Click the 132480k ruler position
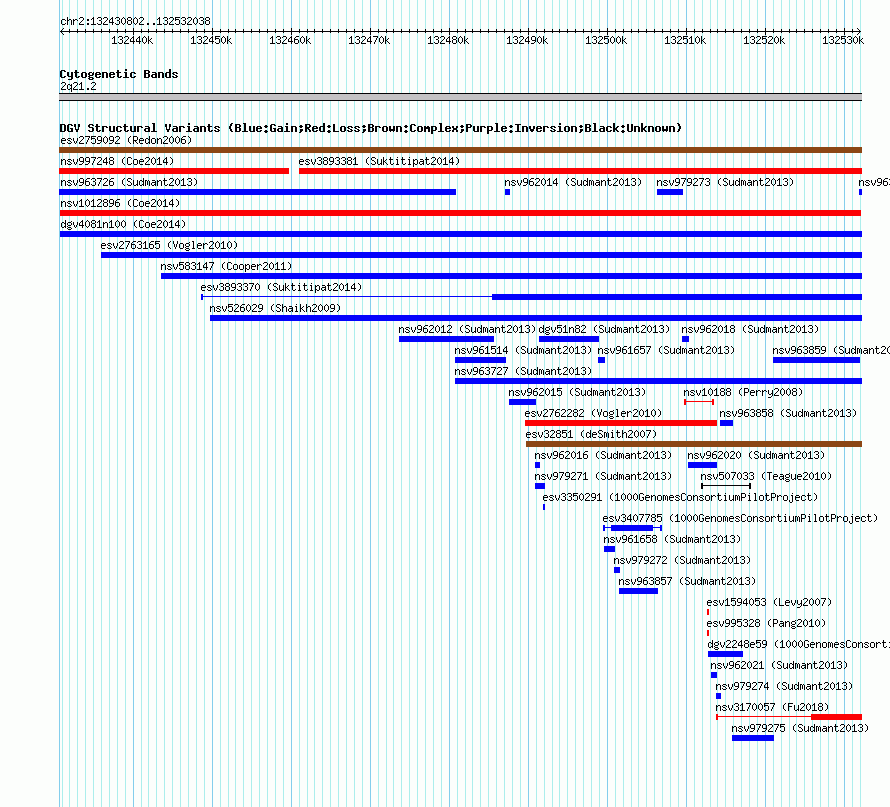 (x=448, y=40)
